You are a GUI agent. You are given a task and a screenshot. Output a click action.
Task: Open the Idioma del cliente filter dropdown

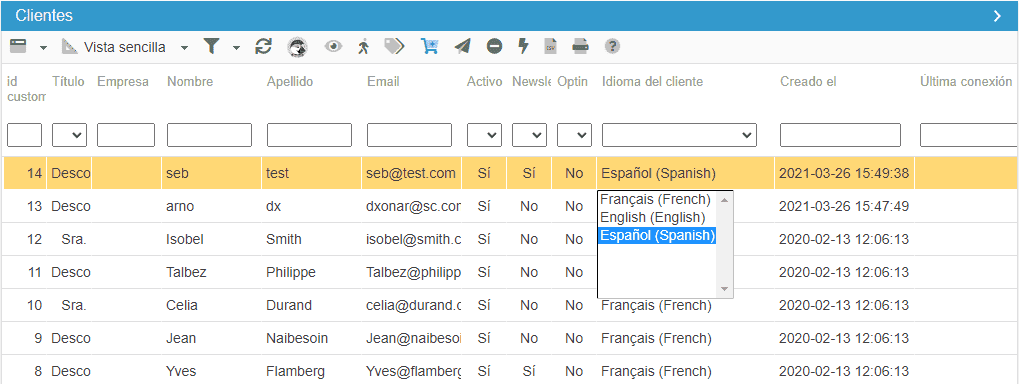tap(679, 135)
